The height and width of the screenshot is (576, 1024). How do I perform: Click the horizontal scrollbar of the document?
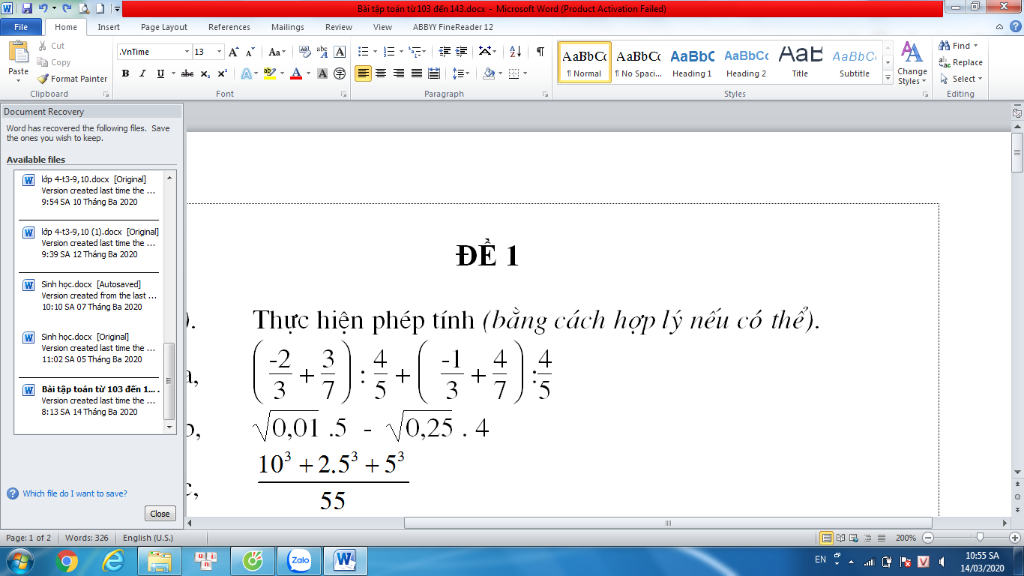click(667, 523)
